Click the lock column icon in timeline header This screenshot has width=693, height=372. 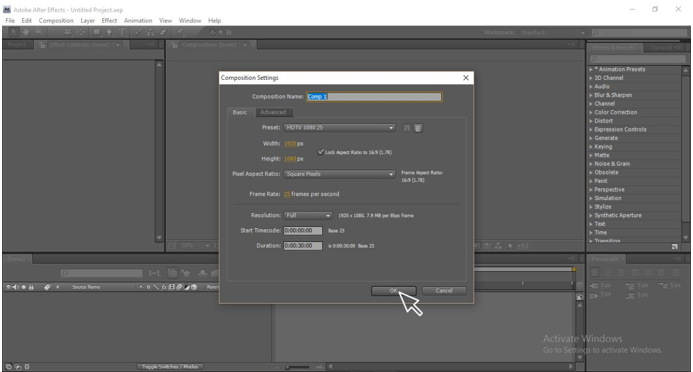pos(31,287)
